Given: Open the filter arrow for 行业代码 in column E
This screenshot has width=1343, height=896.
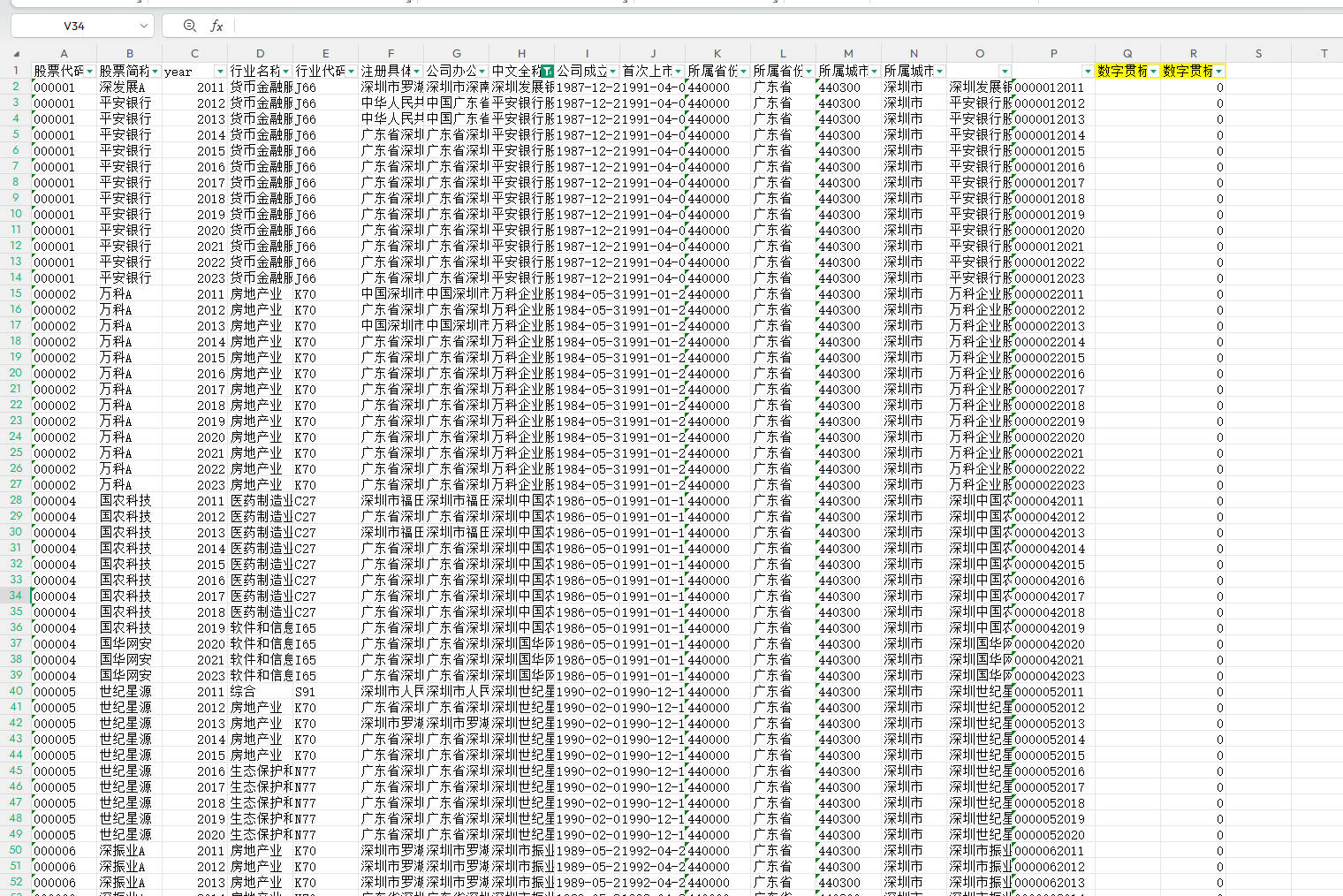Looking at the screenshot, I should 352,71.
